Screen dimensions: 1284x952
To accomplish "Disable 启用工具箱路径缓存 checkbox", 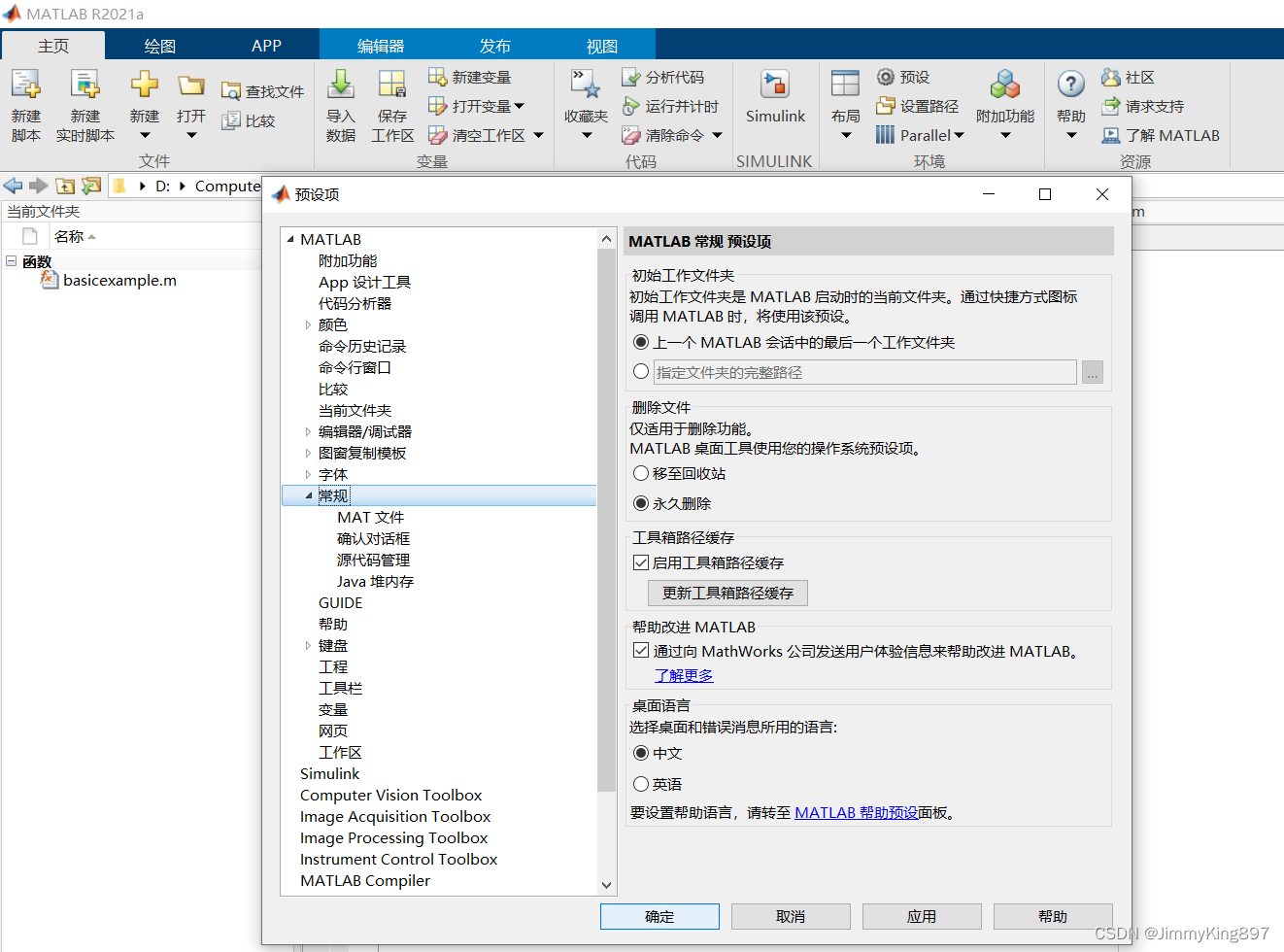I will (641, 561).
